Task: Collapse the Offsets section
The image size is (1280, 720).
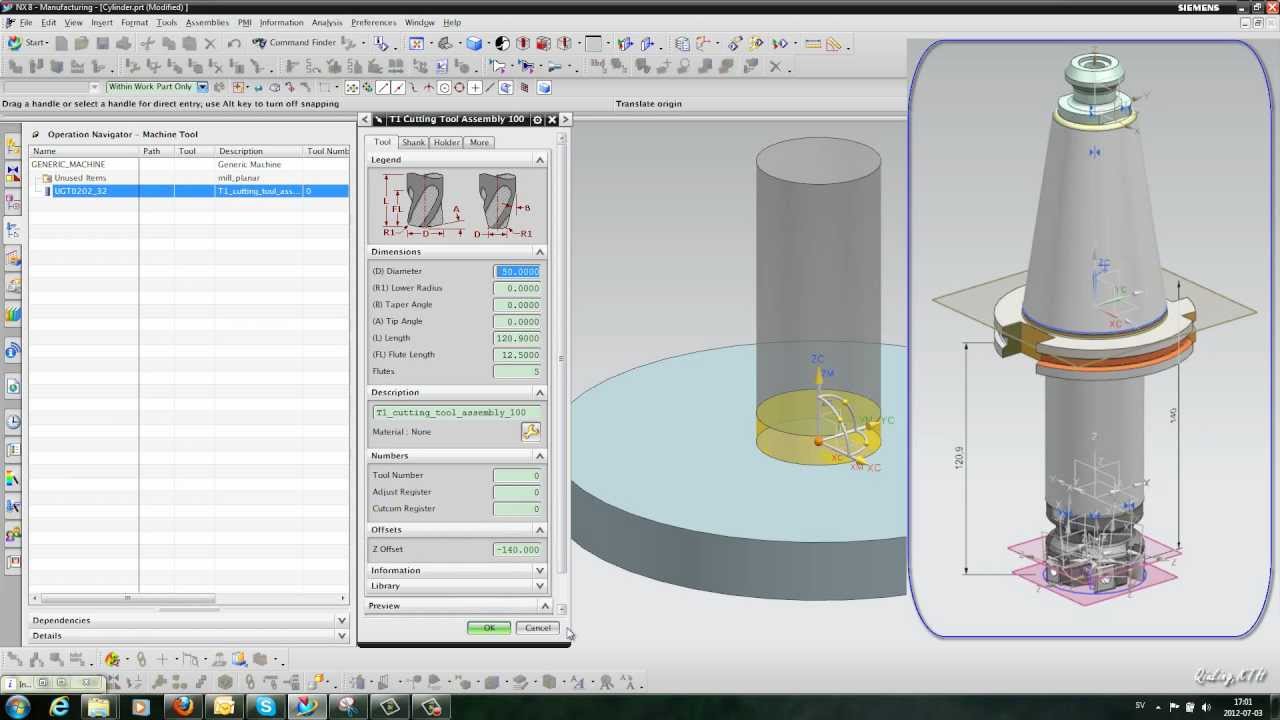Action: click(x=540, y=530)
